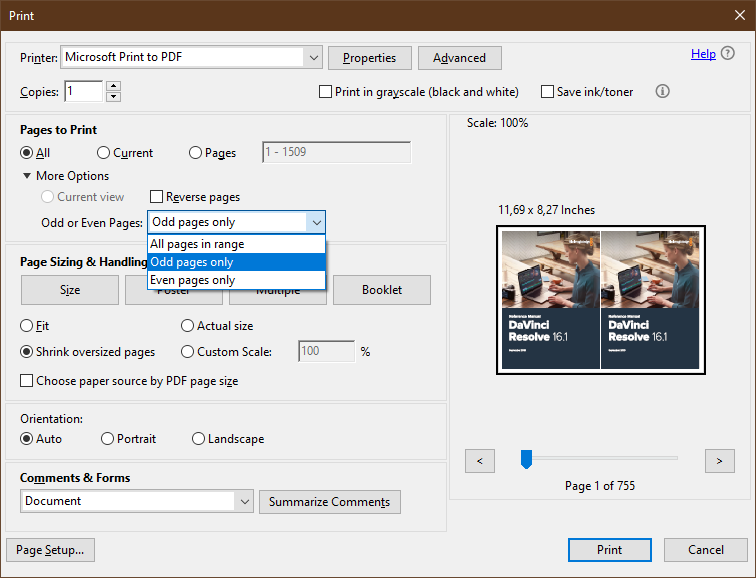Image resolution: width=756 pixels, height=578 pixels.
Task: Select Custom Scale radio button
Action: [187, 352]
